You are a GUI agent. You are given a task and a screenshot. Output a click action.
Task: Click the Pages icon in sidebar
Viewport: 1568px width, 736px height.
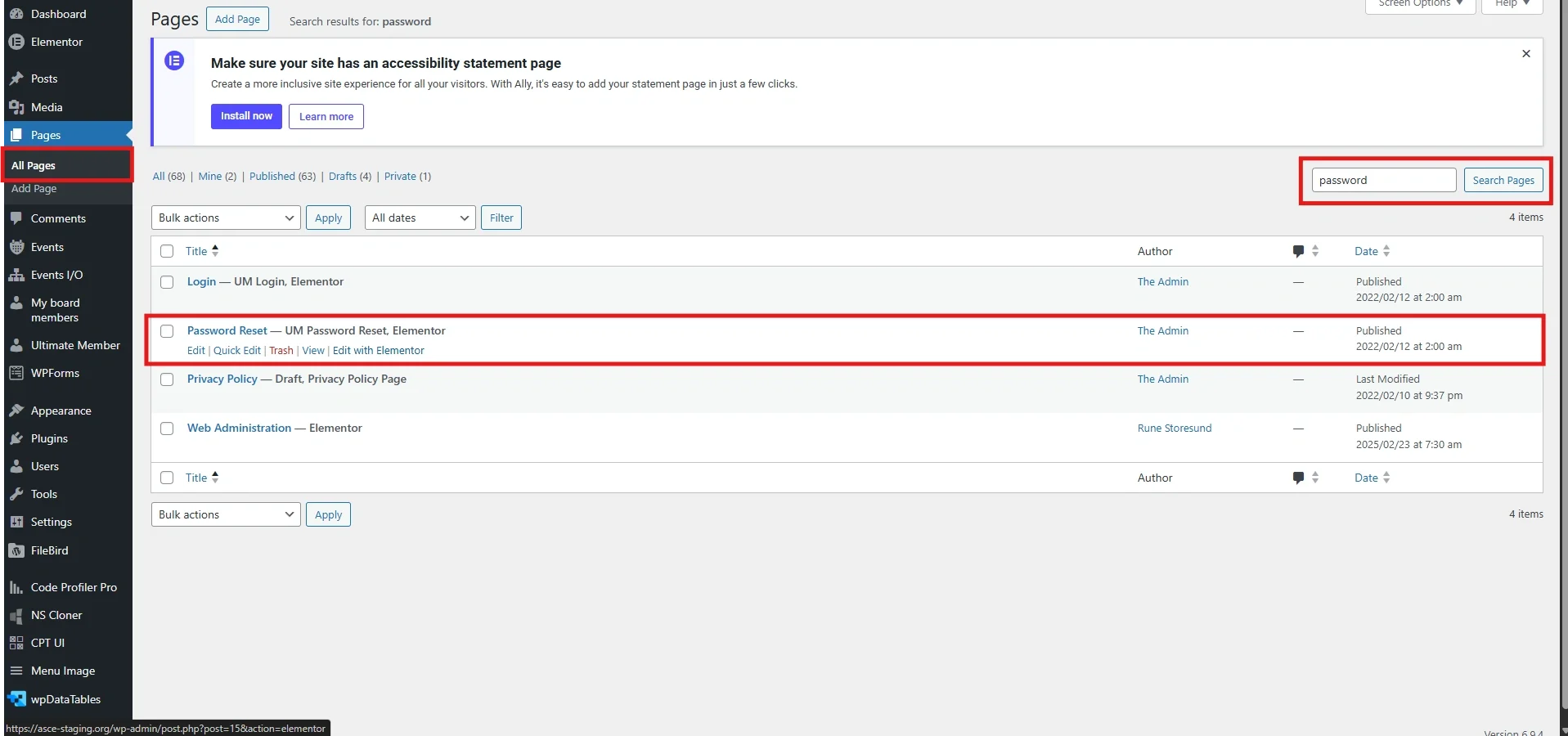16,135
